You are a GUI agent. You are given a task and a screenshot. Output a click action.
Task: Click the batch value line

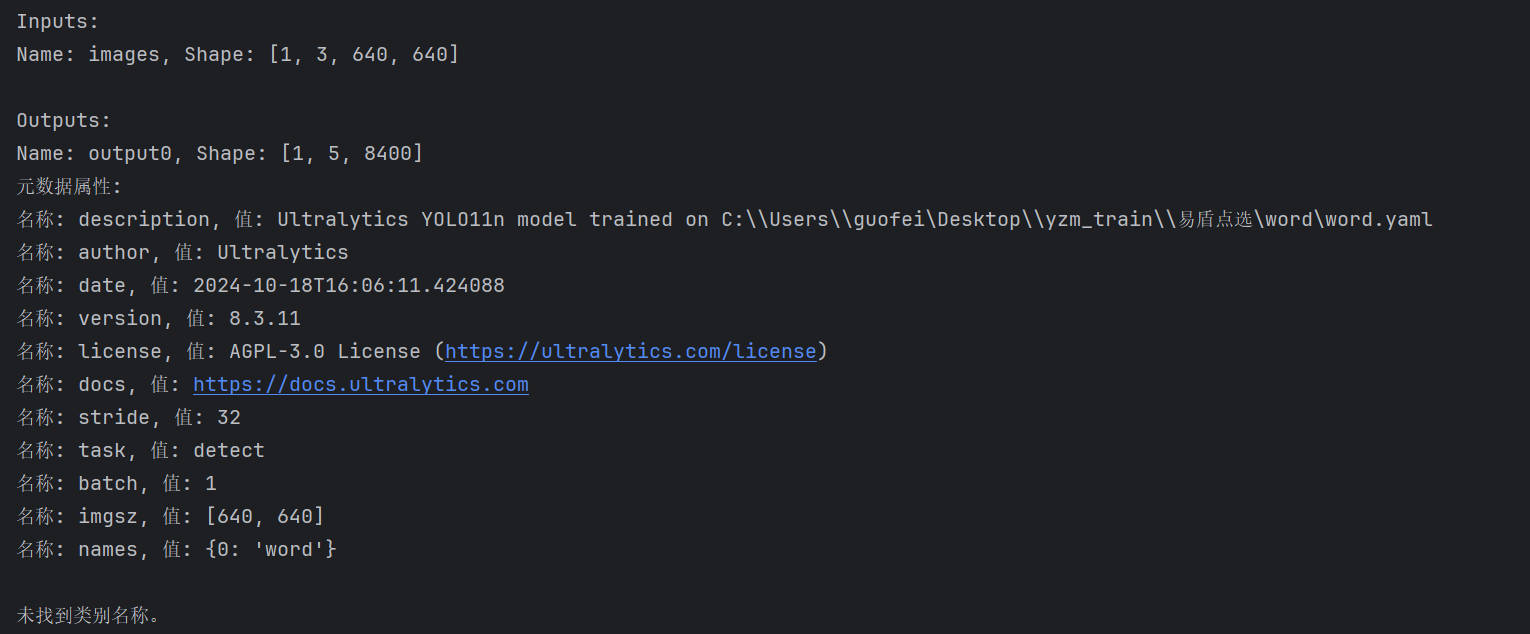pos(116,484)
